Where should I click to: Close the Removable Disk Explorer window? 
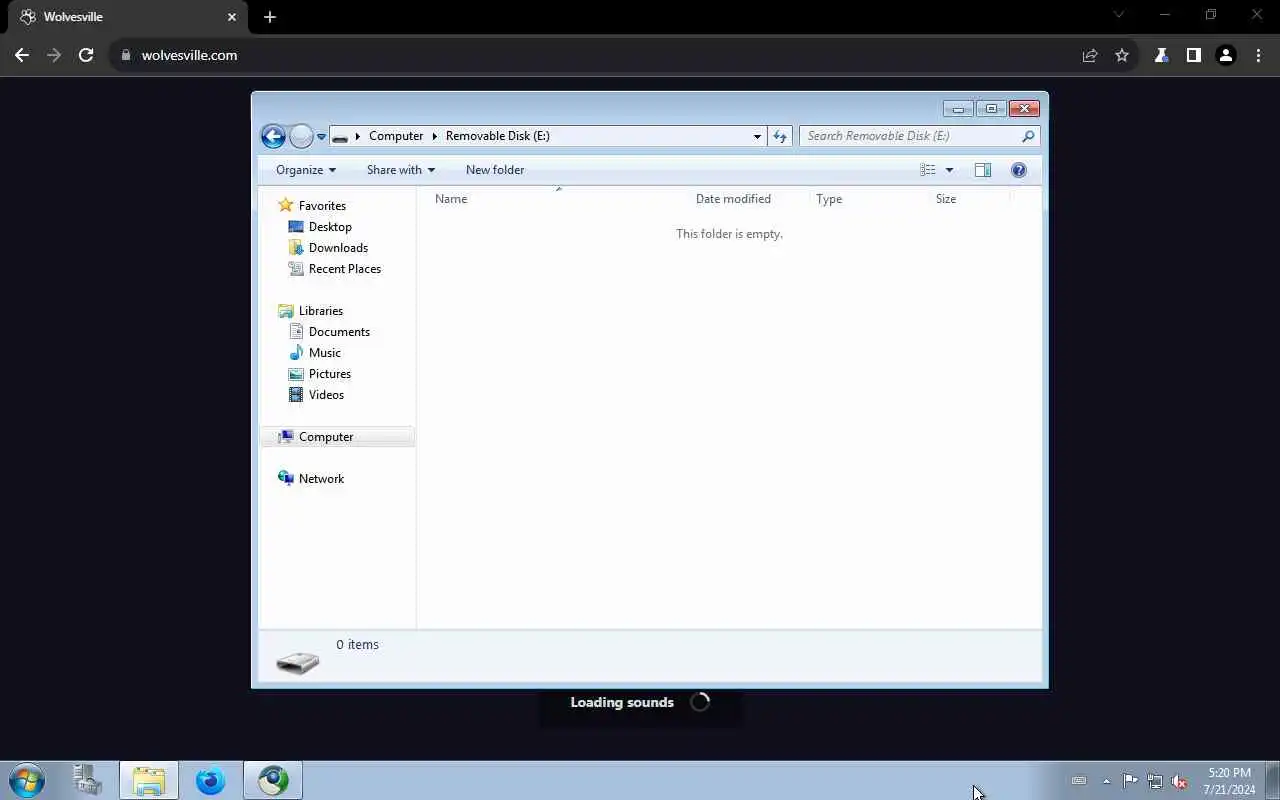1024,108
